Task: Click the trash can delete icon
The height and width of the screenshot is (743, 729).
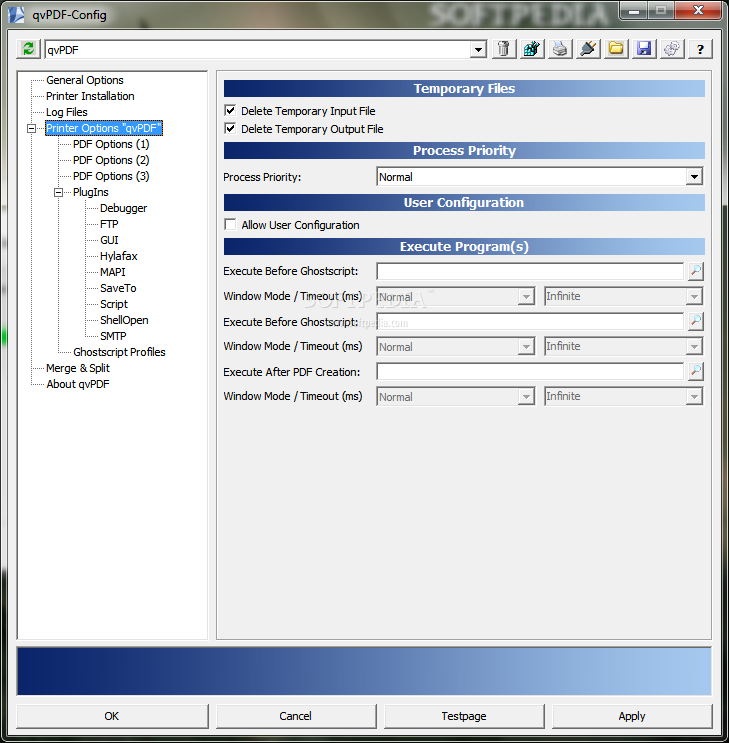Action: tap(504, 49)
